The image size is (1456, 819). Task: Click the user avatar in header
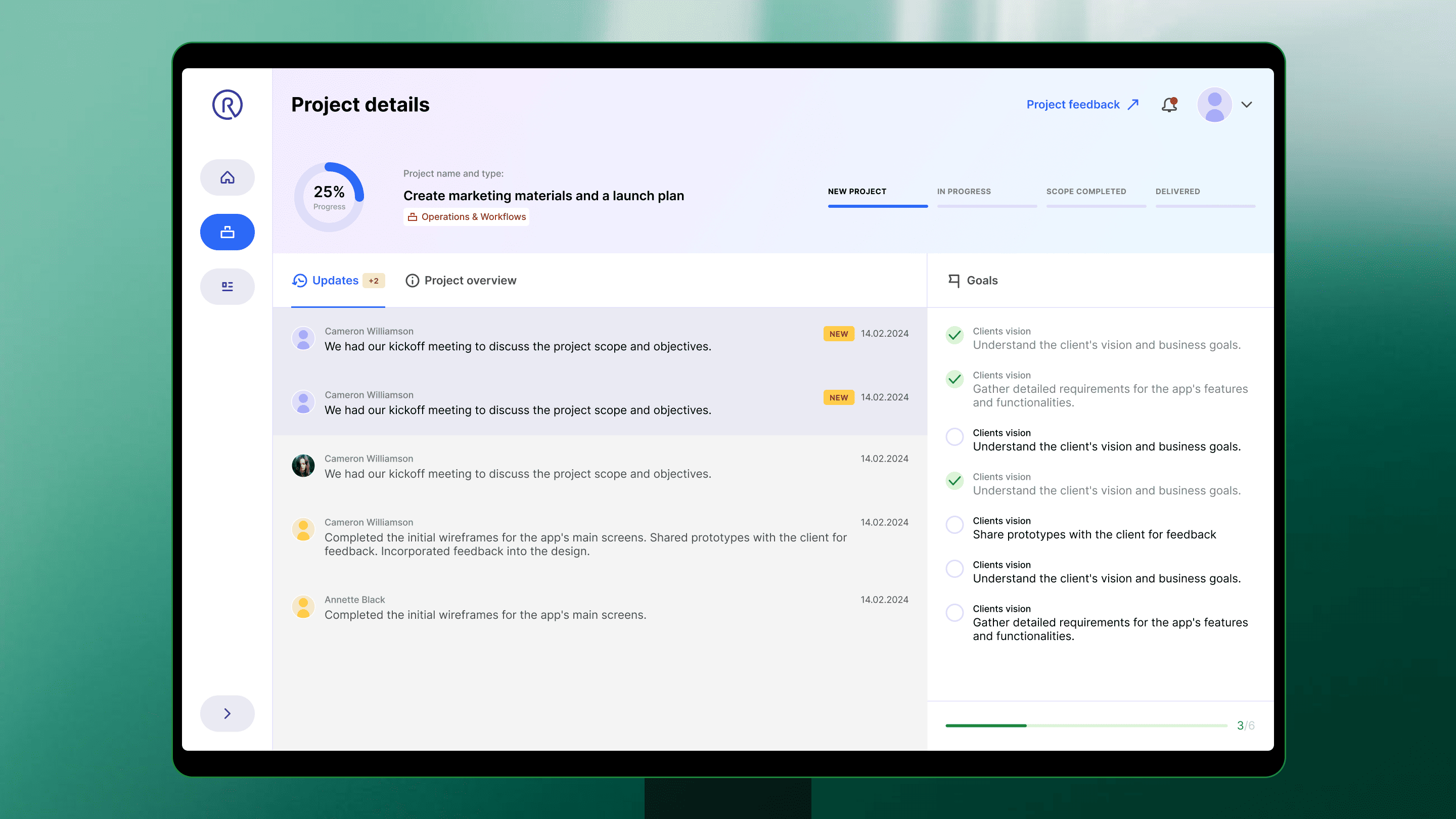pyautogui.click(x=1214, y=105)
